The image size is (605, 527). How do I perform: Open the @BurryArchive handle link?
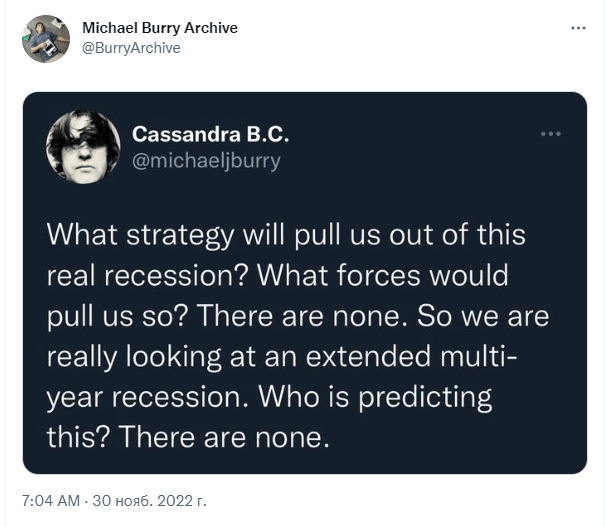pyautogui.click(x=131, y=48)
